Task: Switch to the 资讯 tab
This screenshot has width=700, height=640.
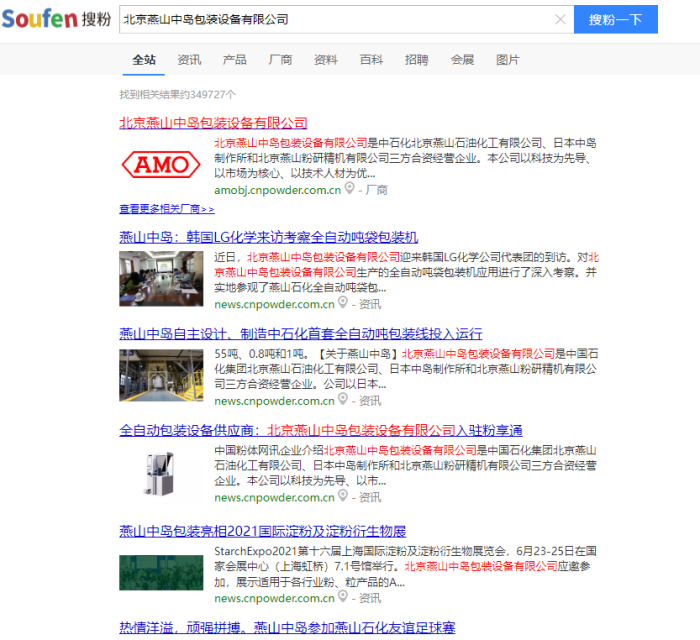Action: (189, 60)
